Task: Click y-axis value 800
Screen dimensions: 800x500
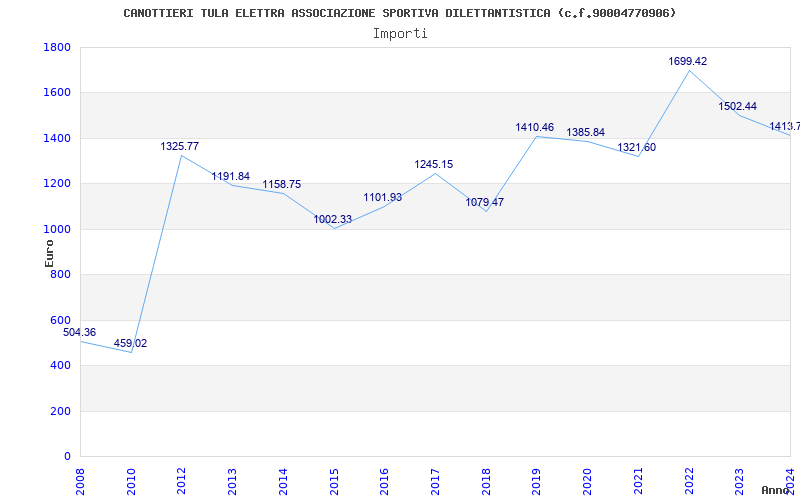Action: pos(60,275)
